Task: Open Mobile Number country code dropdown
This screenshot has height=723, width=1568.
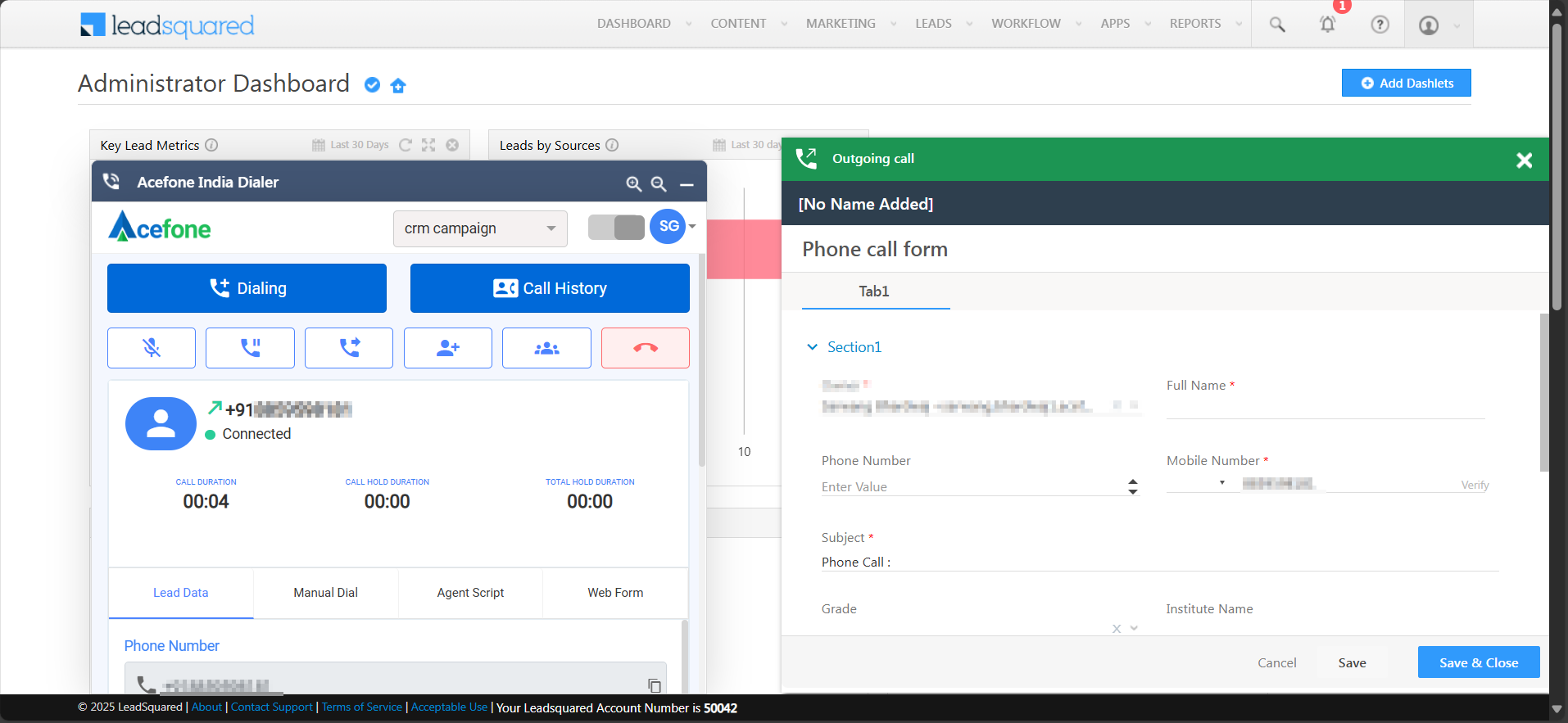Action: tap(1222, 483)
